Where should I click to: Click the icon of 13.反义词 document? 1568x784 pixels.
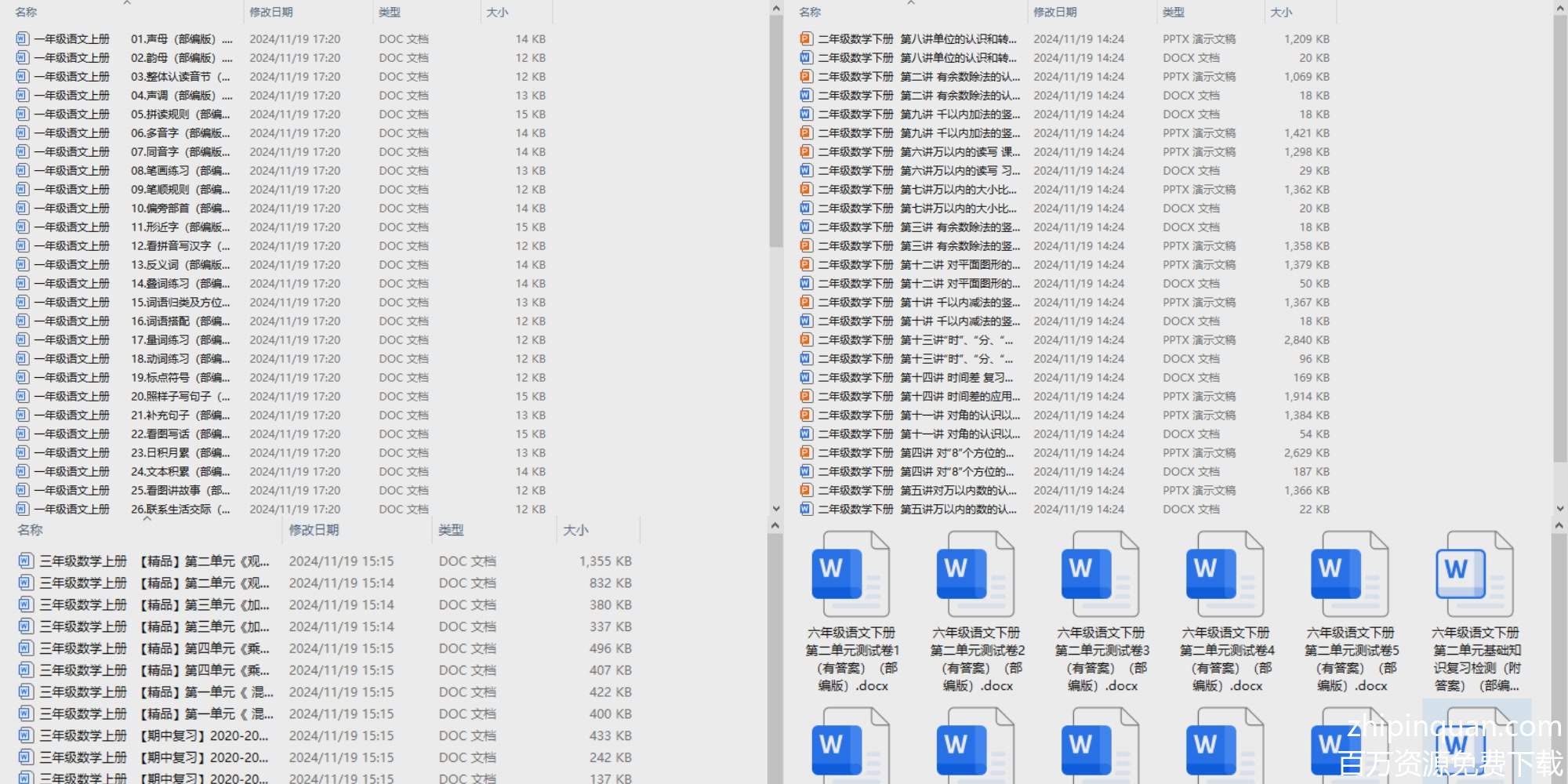(22, 264)
